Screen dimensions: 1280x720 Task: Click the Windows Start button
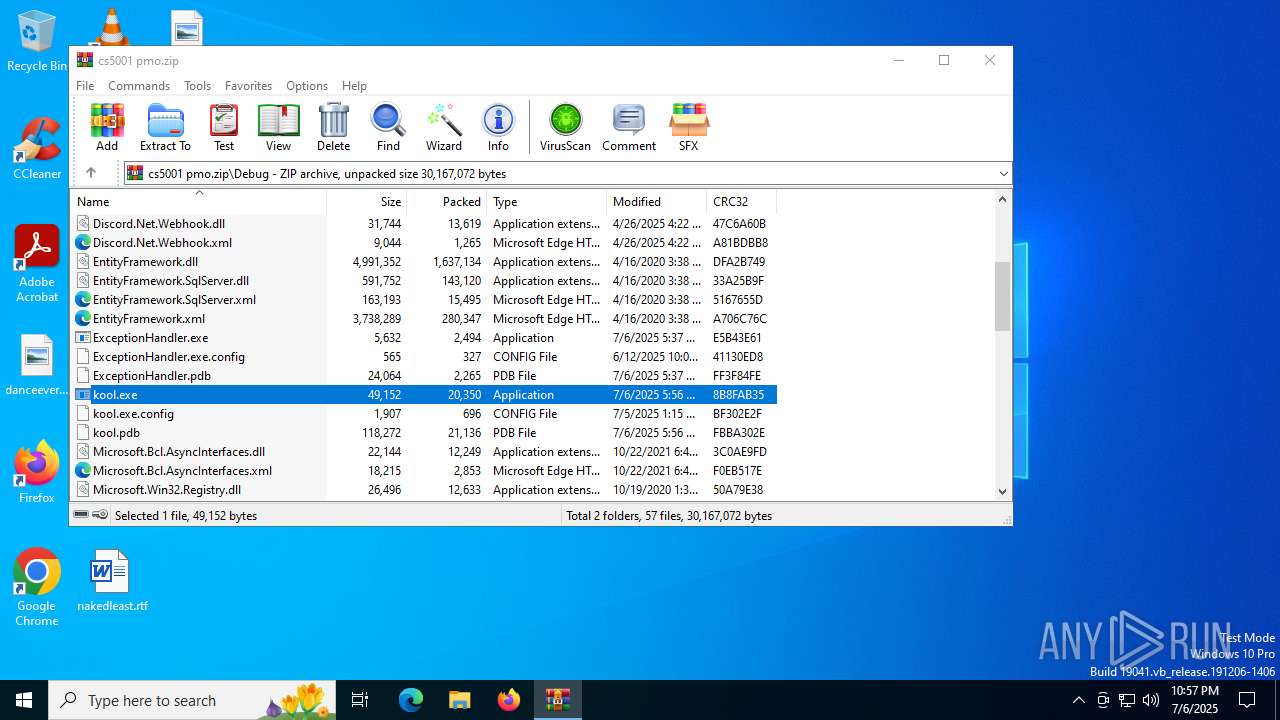[24, 700]
